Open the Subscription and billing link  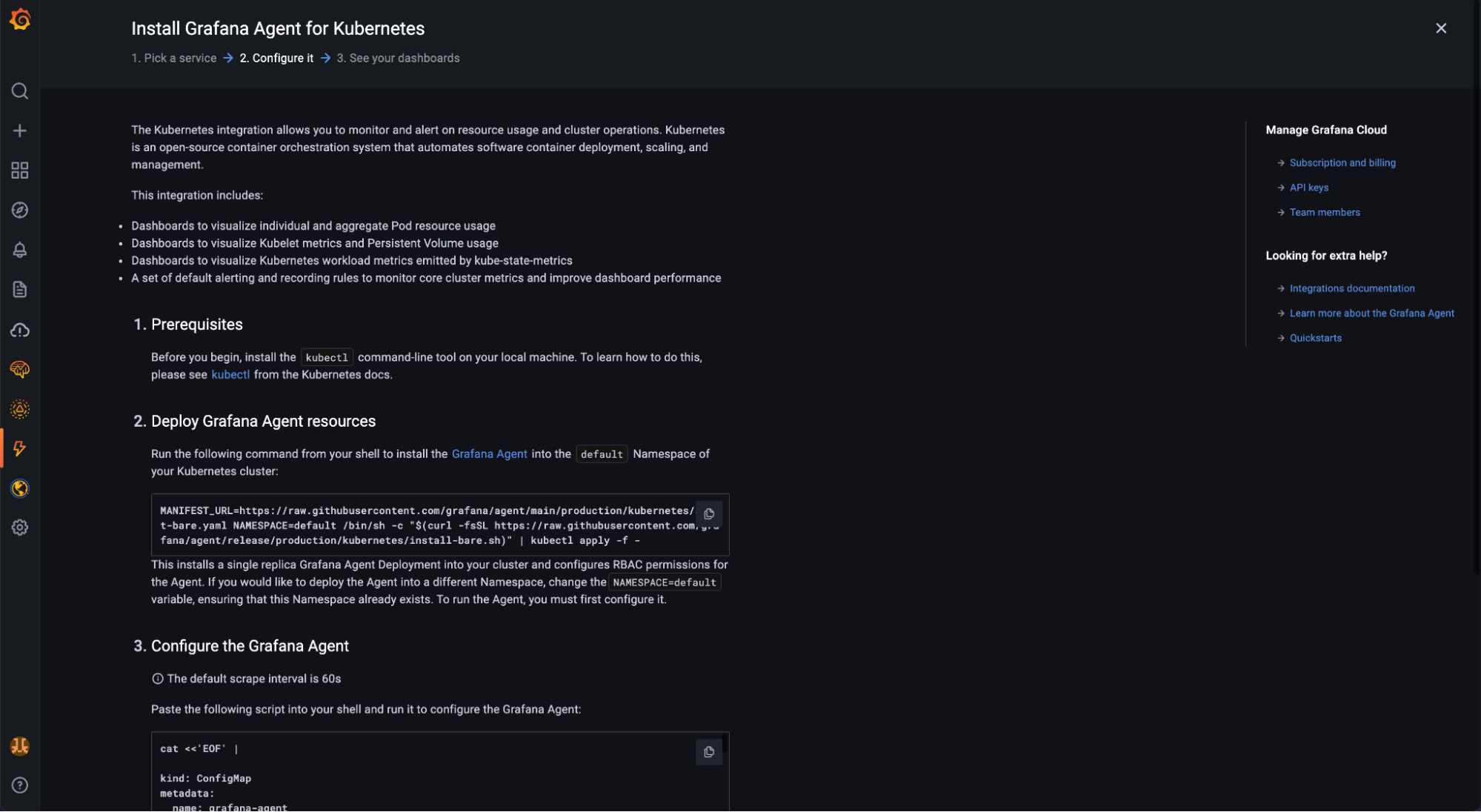[x=1342, y=163]
